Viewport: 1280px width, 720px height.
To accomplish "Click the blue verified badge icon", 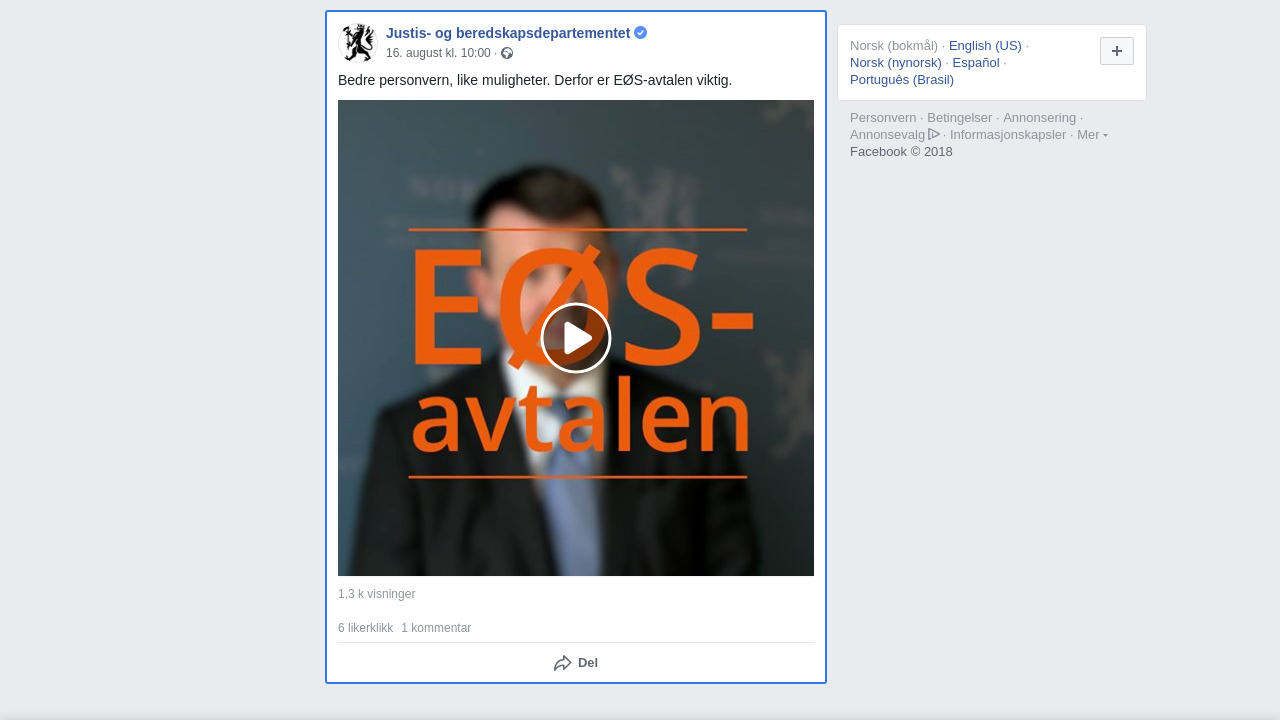I will pyautogui.click(x=641, y=33).
